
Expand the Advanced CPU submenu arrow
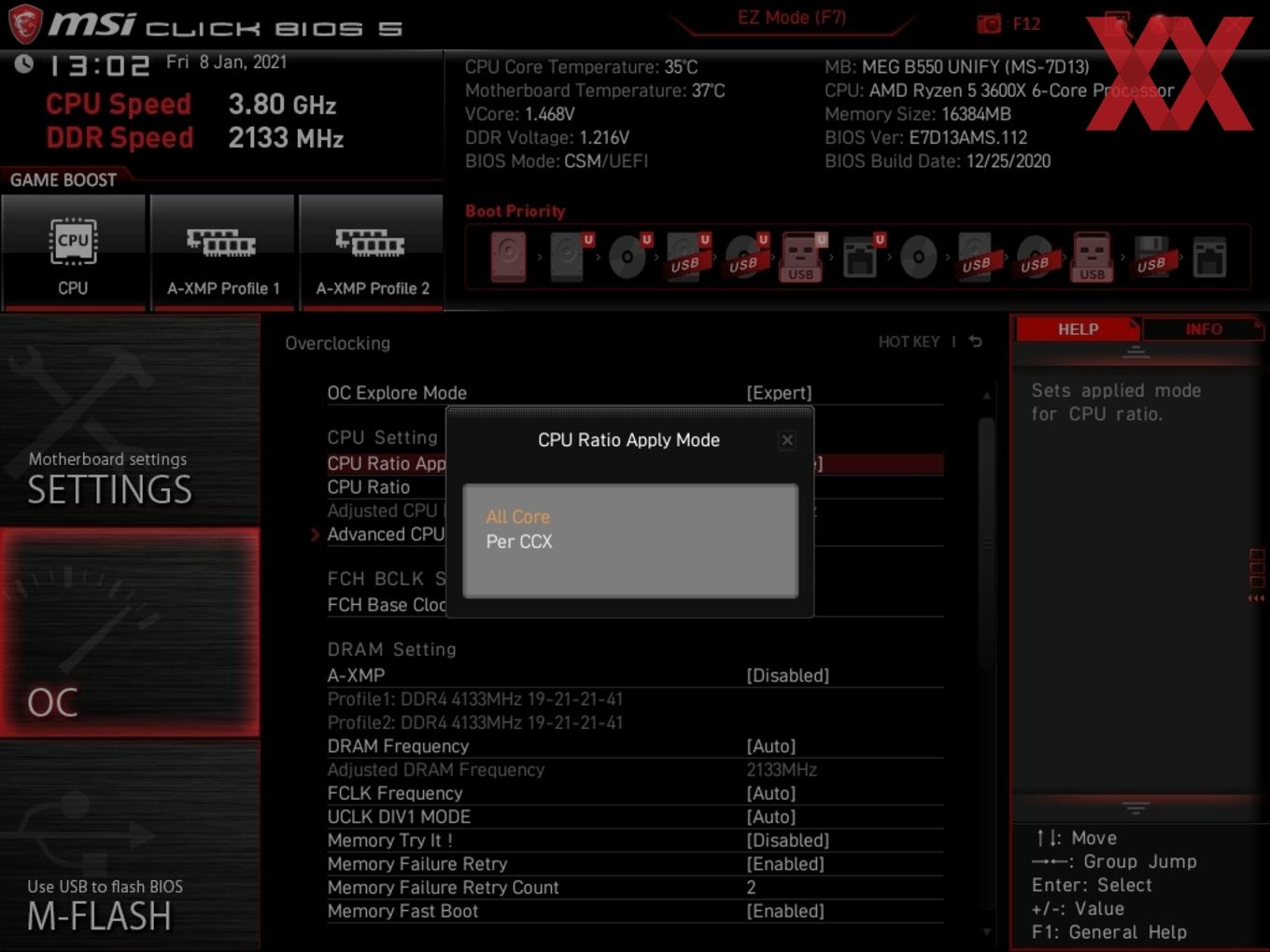(x=316, y=535)
